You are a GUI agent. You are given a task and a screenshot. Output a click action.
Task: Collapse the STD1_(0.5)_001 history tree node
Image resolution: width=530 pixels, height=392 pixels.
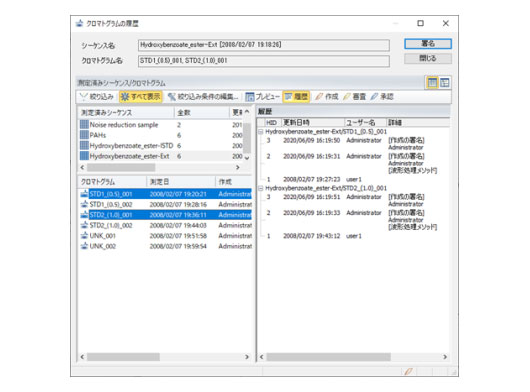[261, 132]
